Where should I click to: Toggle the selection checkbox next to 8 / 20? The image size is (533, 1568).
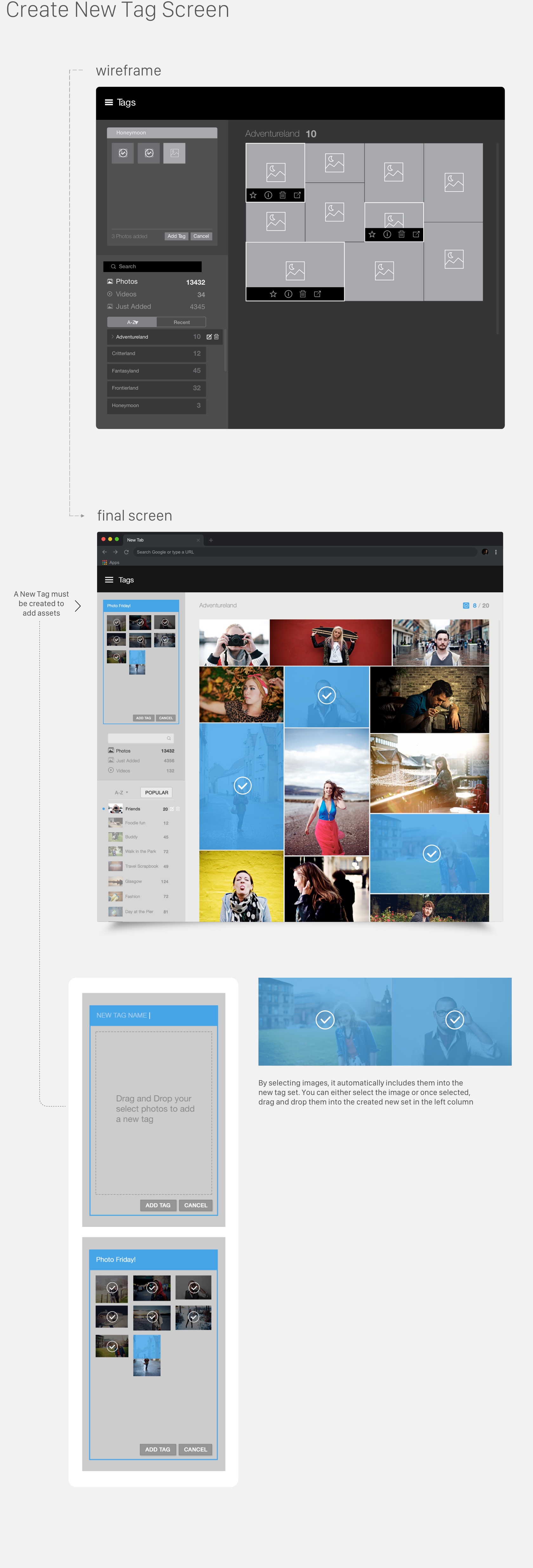(x=466, y=606)
